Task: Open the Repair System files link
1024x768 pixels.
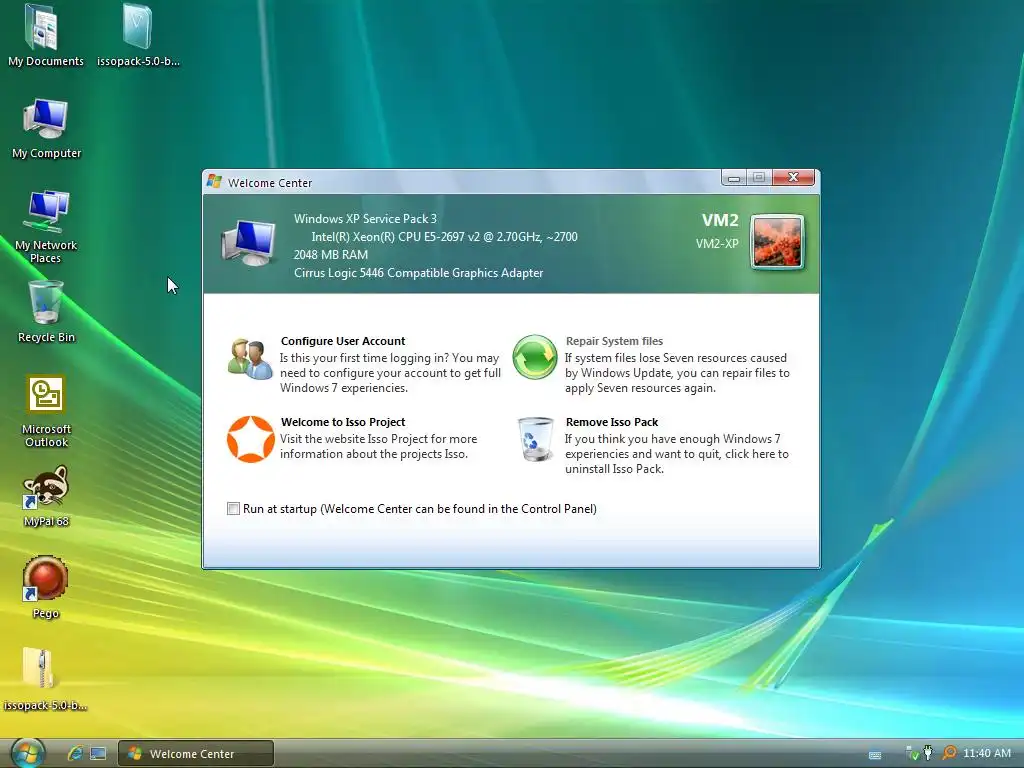Action: coord(614,341)
